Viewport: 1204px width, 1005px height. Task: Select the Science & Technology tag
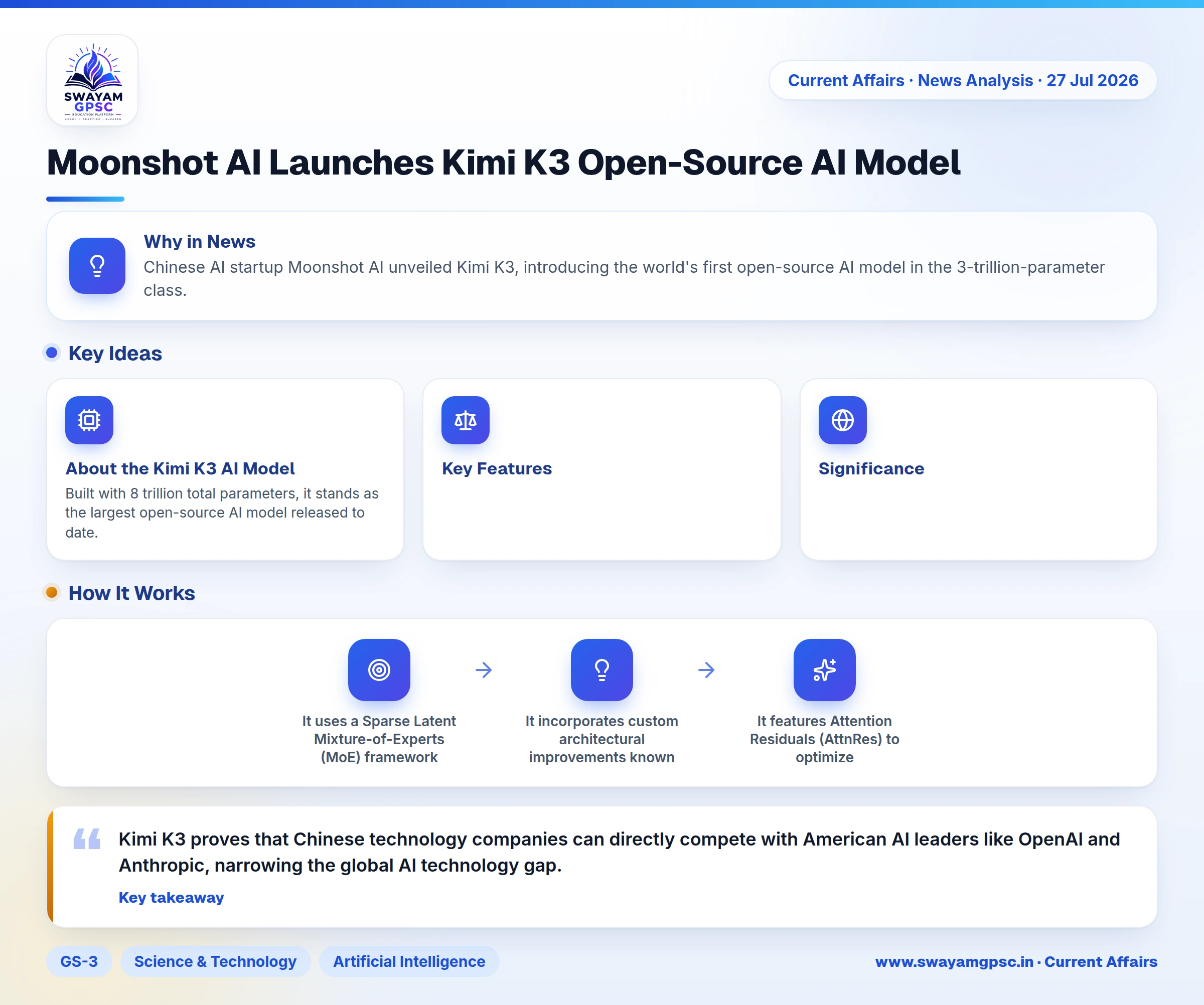[x=215, y=961]
